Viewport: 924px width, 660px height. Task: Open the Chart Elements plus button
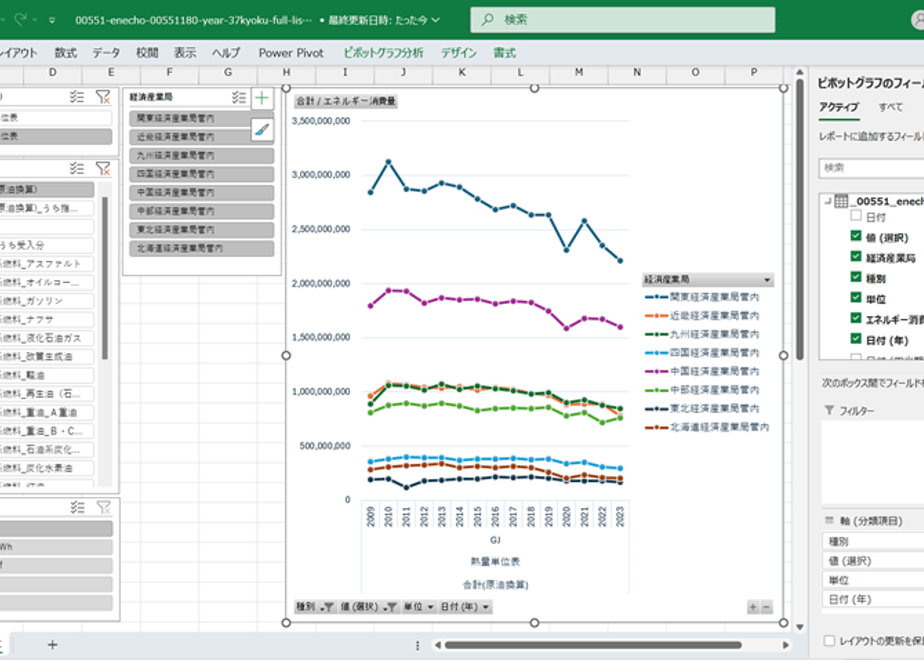[262, 98]
